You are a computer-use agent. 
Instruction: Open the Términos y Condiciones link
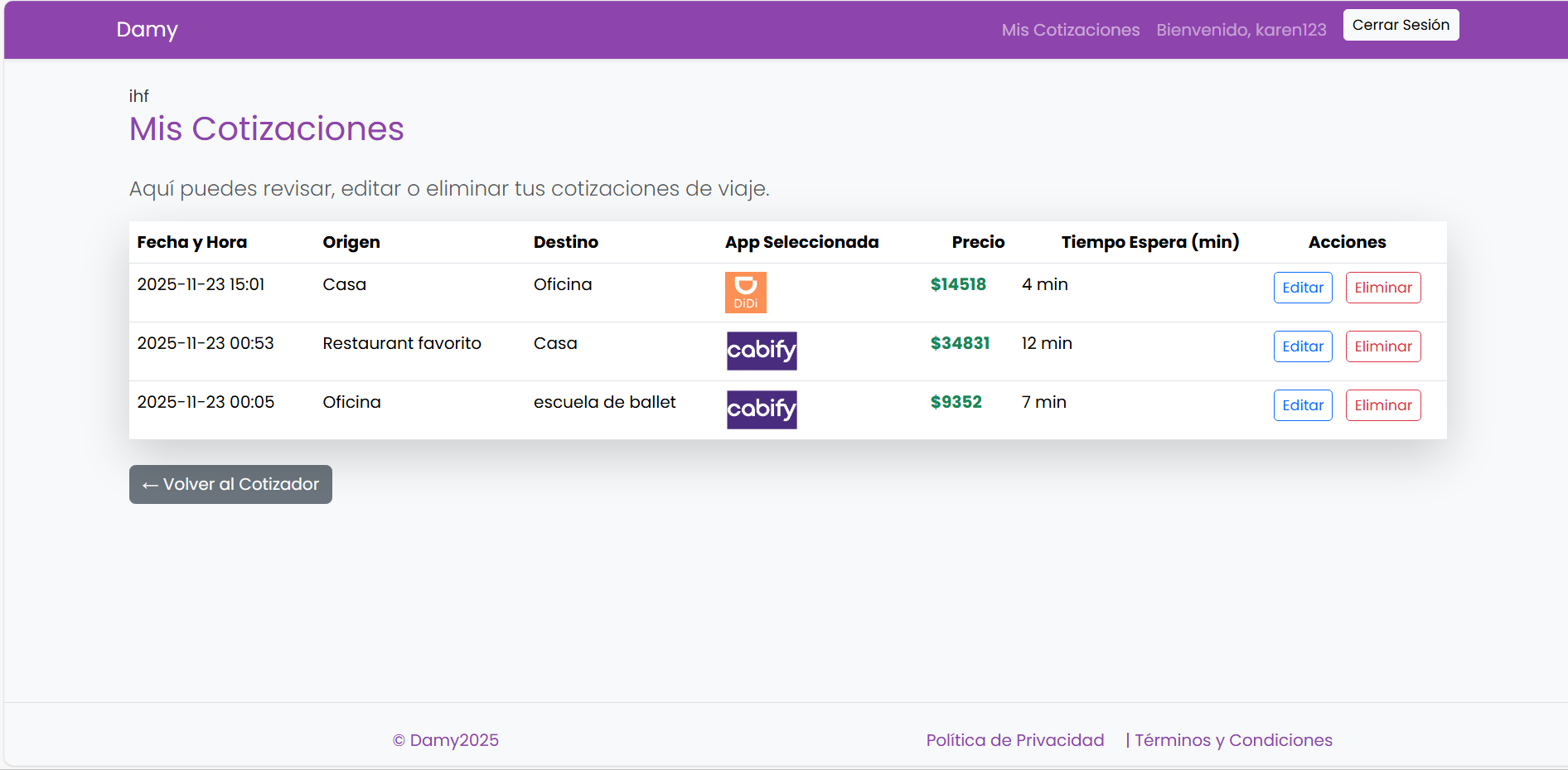[1232, 740]
